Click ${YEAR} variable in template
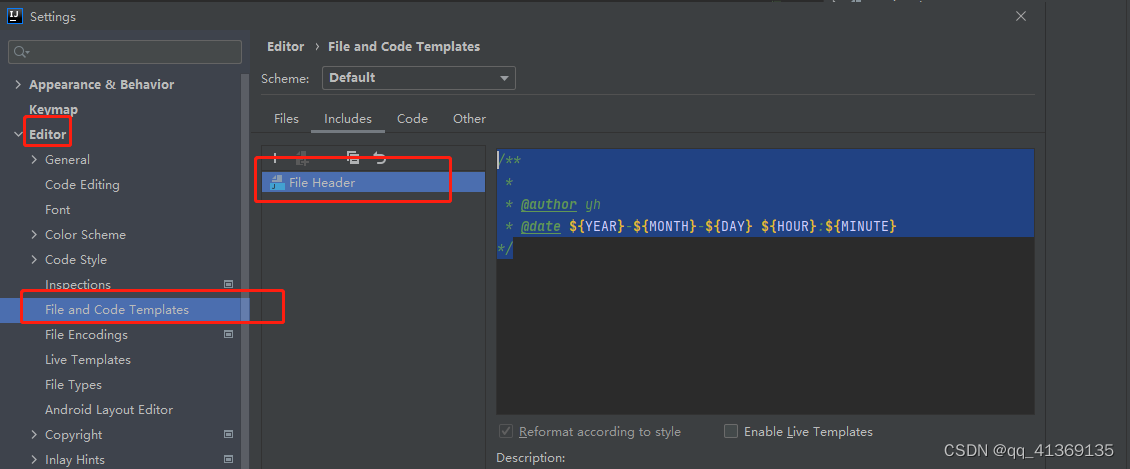The height and width of the screenshot is (469, 1130). pos(595,227)
